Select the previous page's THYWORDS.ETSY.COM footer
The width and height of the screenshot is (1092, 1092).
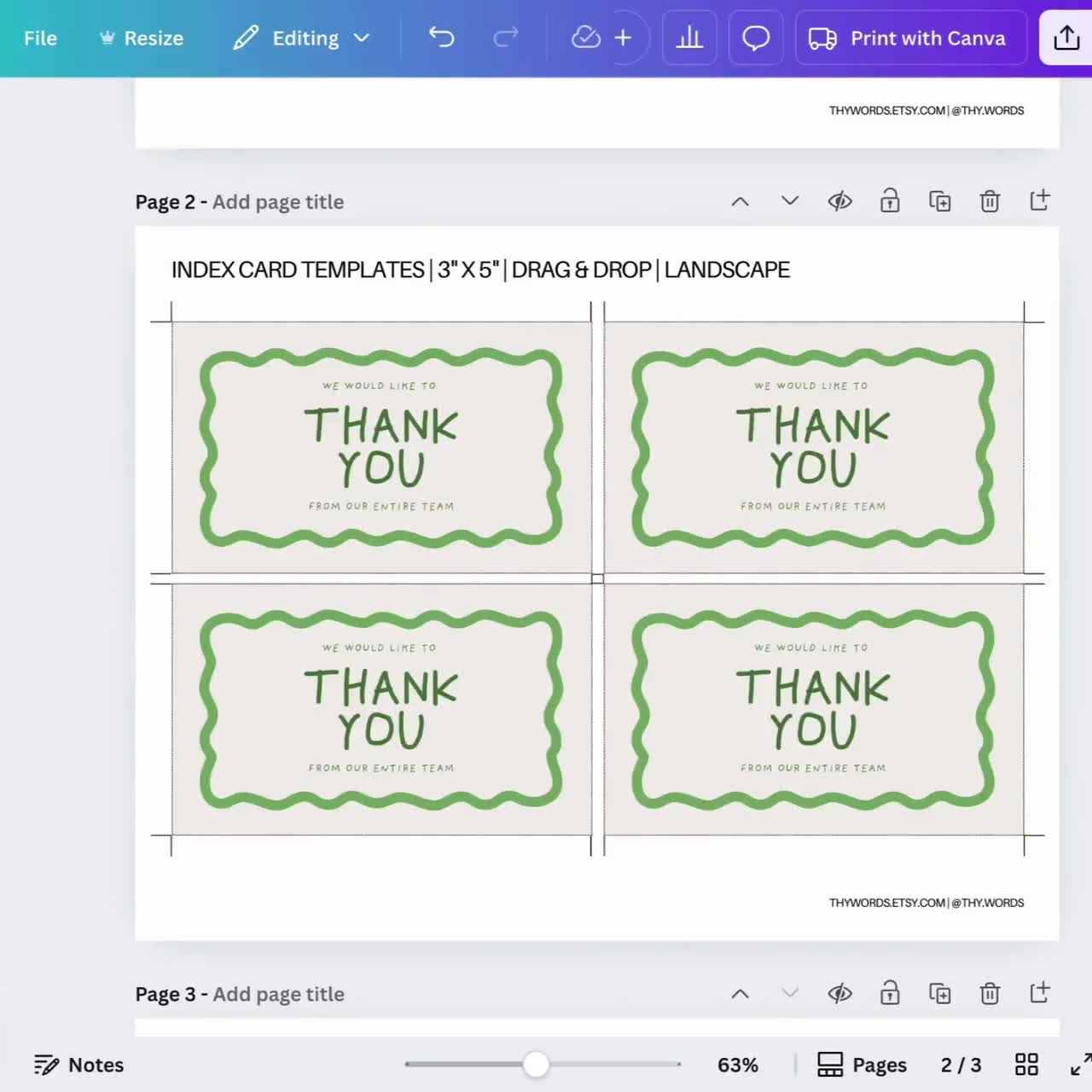[926, 110]
